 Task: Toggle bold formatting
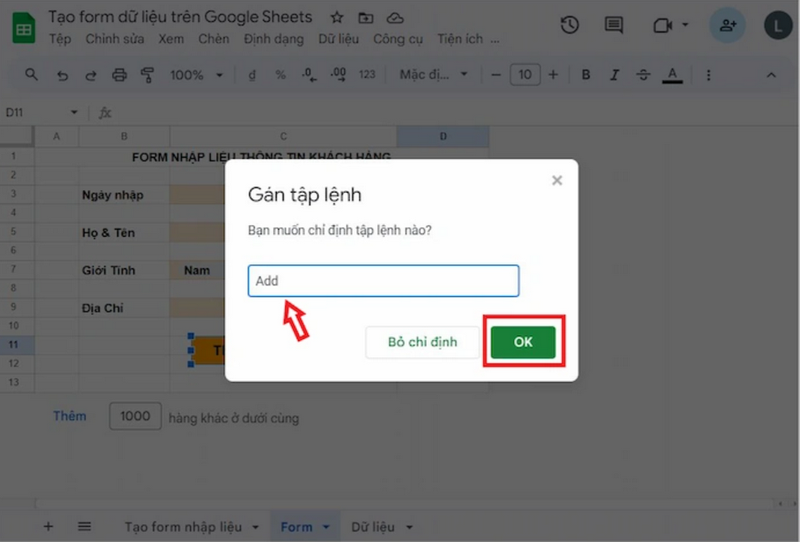(x=586, y=75)
